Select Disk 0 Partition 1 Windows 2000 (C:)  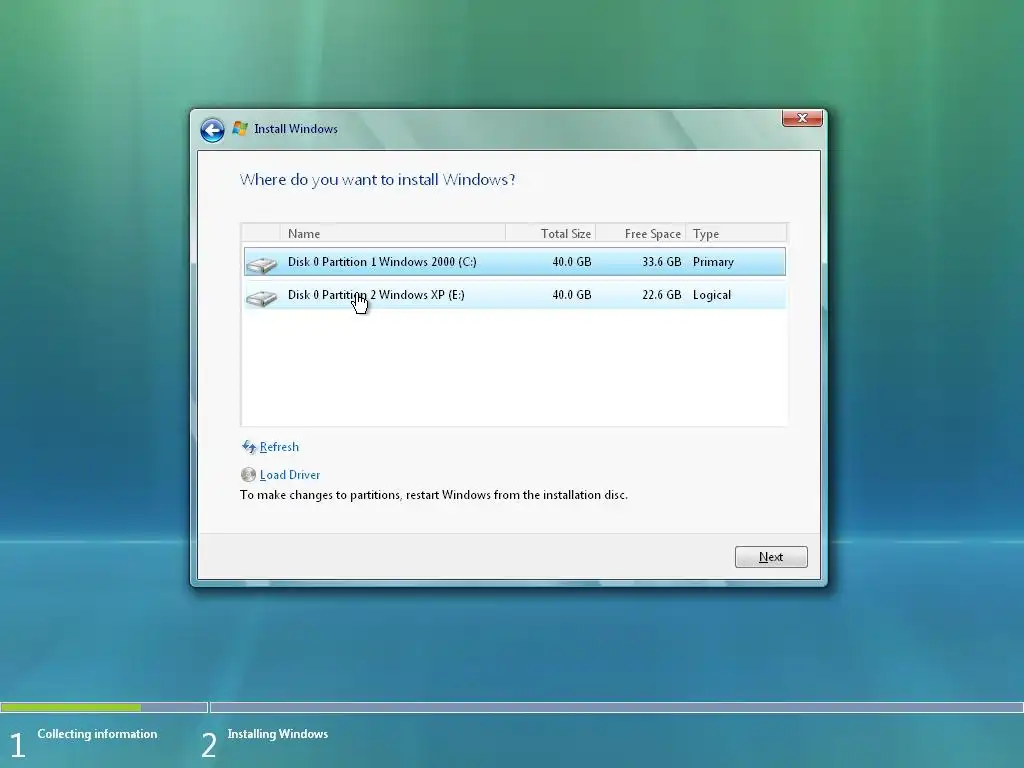[x=515, y=262]
